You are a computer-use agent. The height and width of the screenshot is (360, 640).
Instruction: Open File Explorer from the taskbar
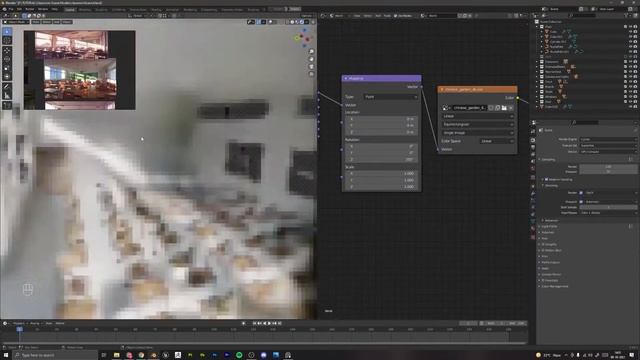pos(117,355)
